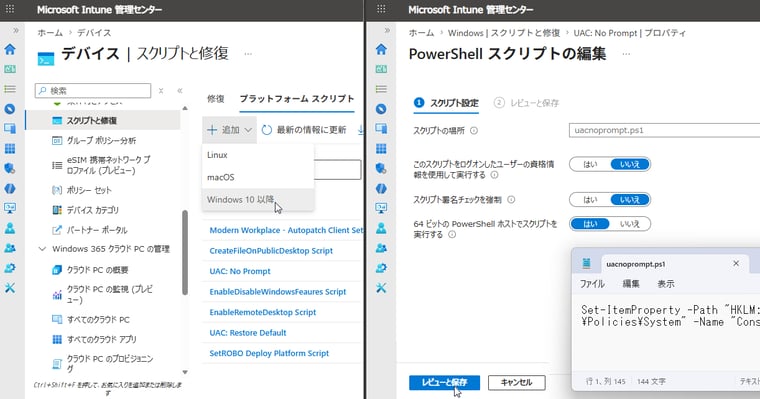The height and width of the screenshot is (399, 760).
Task: Open Devices icon in left window sidebar
Action: point(10,128)
